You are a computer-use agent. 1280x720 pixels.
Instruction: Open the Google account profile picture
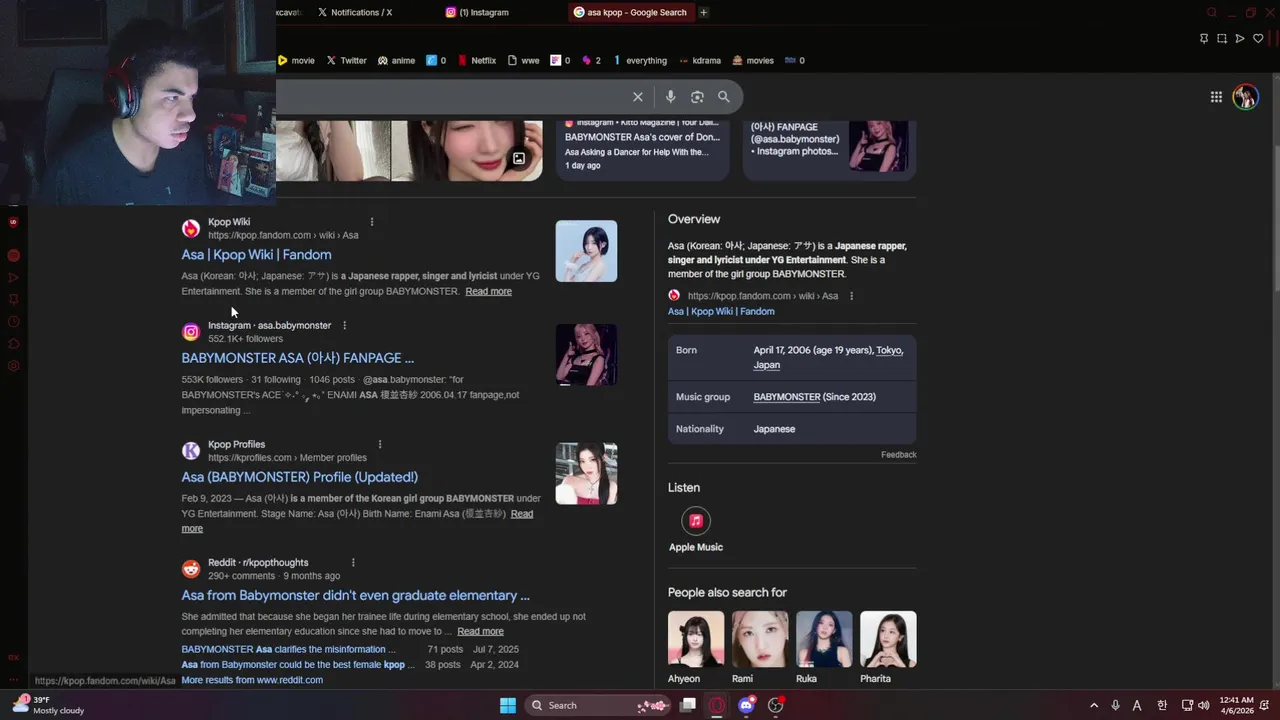point(1245,97)
